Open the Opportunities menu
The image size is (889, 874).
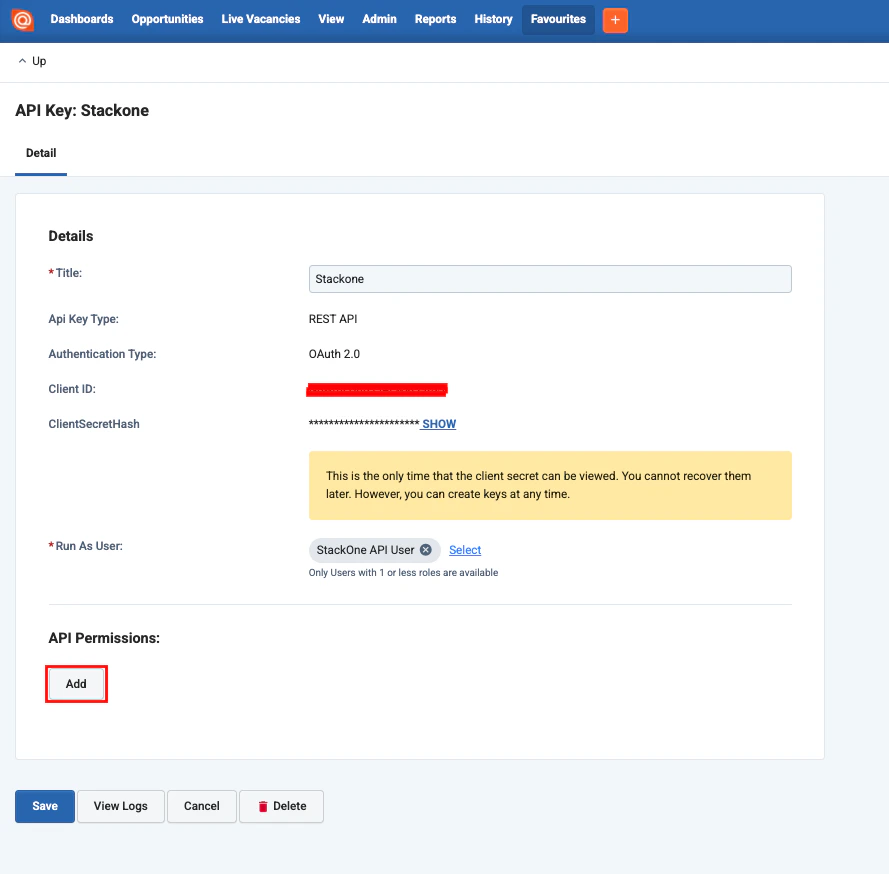[167, 19]
